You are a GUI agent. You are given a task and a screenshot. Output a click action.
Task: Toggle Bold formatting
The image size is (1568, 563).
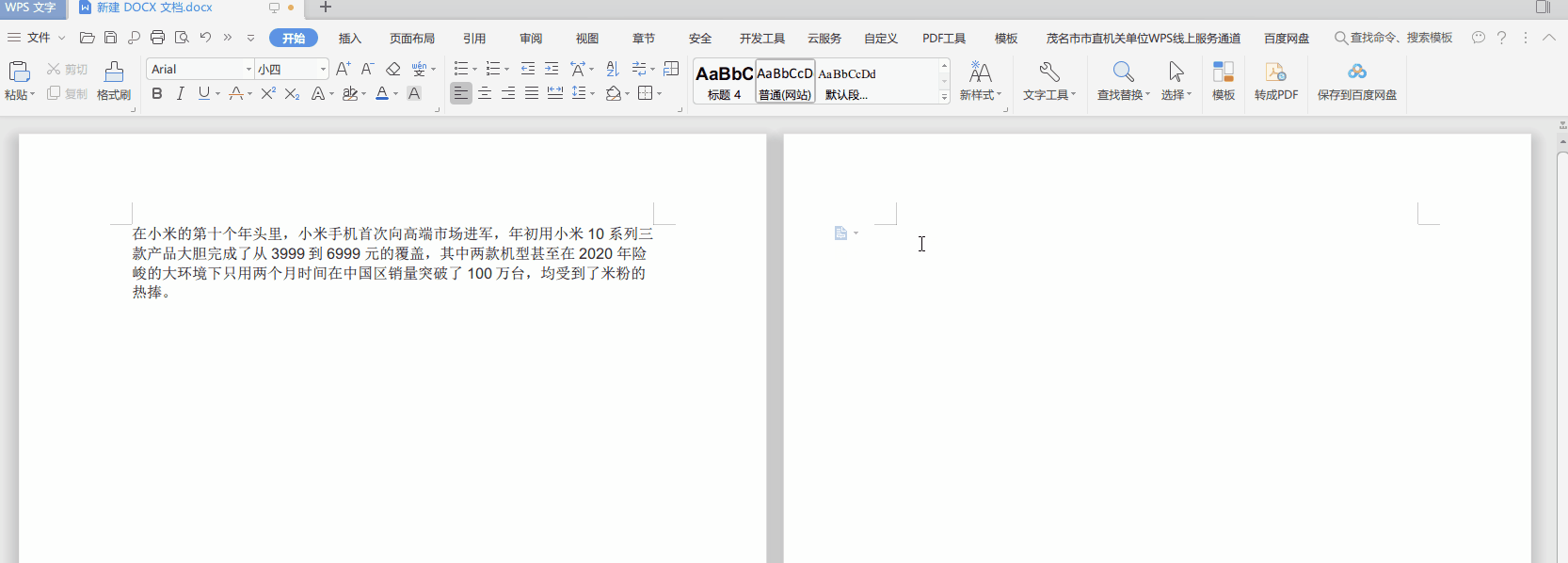157,93
